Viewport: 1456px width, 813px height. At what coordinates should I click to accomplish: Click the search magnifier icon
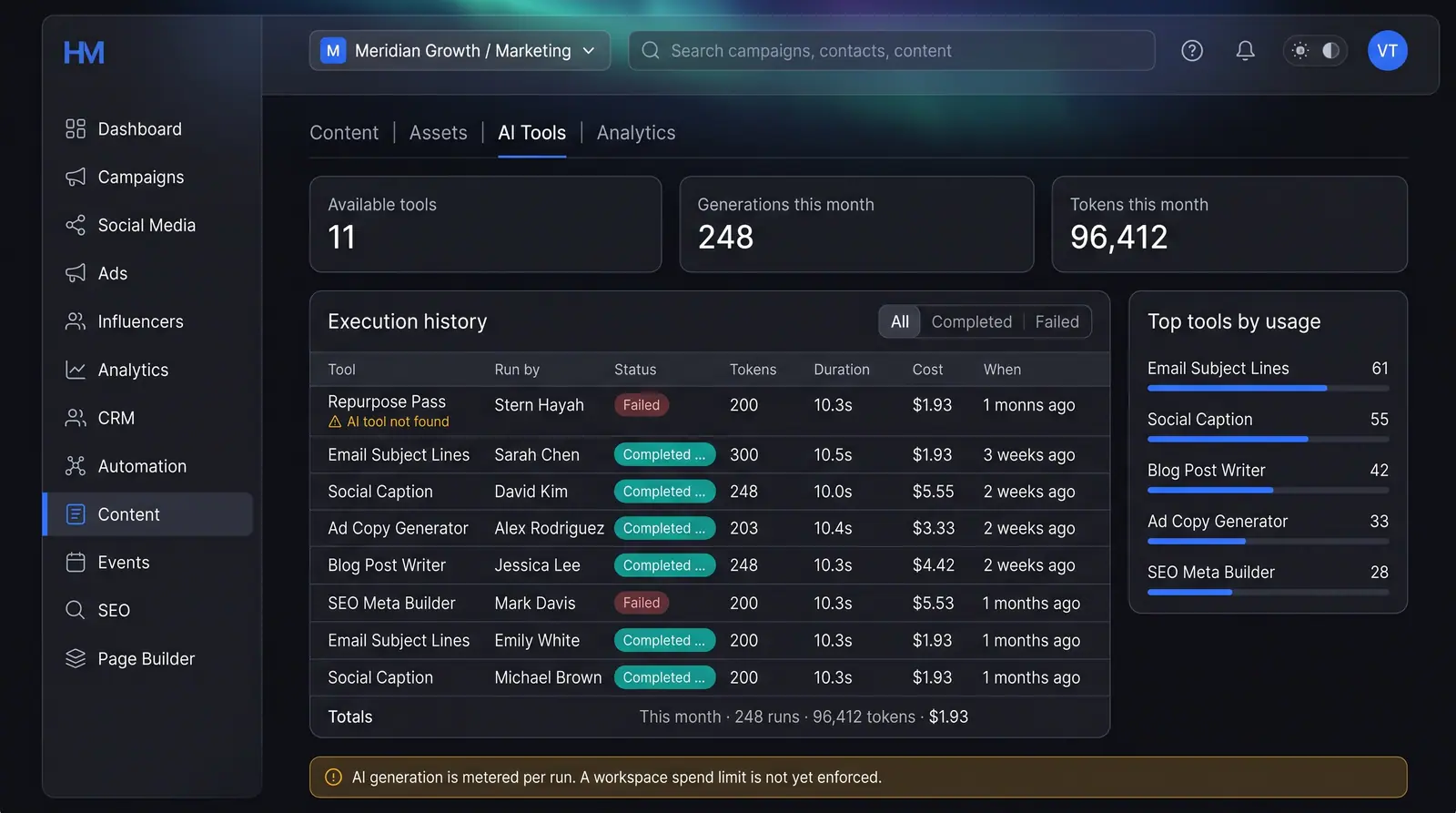[651, 51]
